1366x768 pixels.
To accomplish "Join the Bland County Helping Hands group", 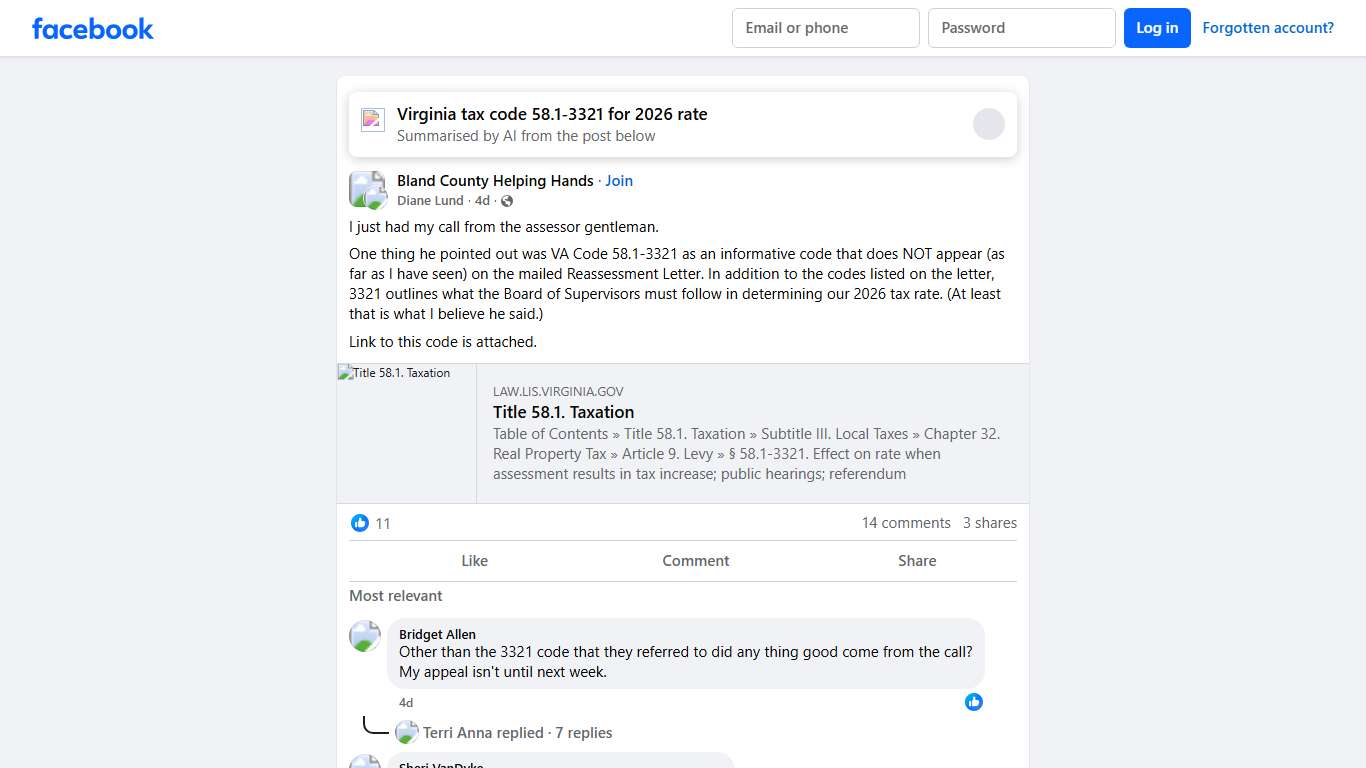I will (x=619, y=181).
